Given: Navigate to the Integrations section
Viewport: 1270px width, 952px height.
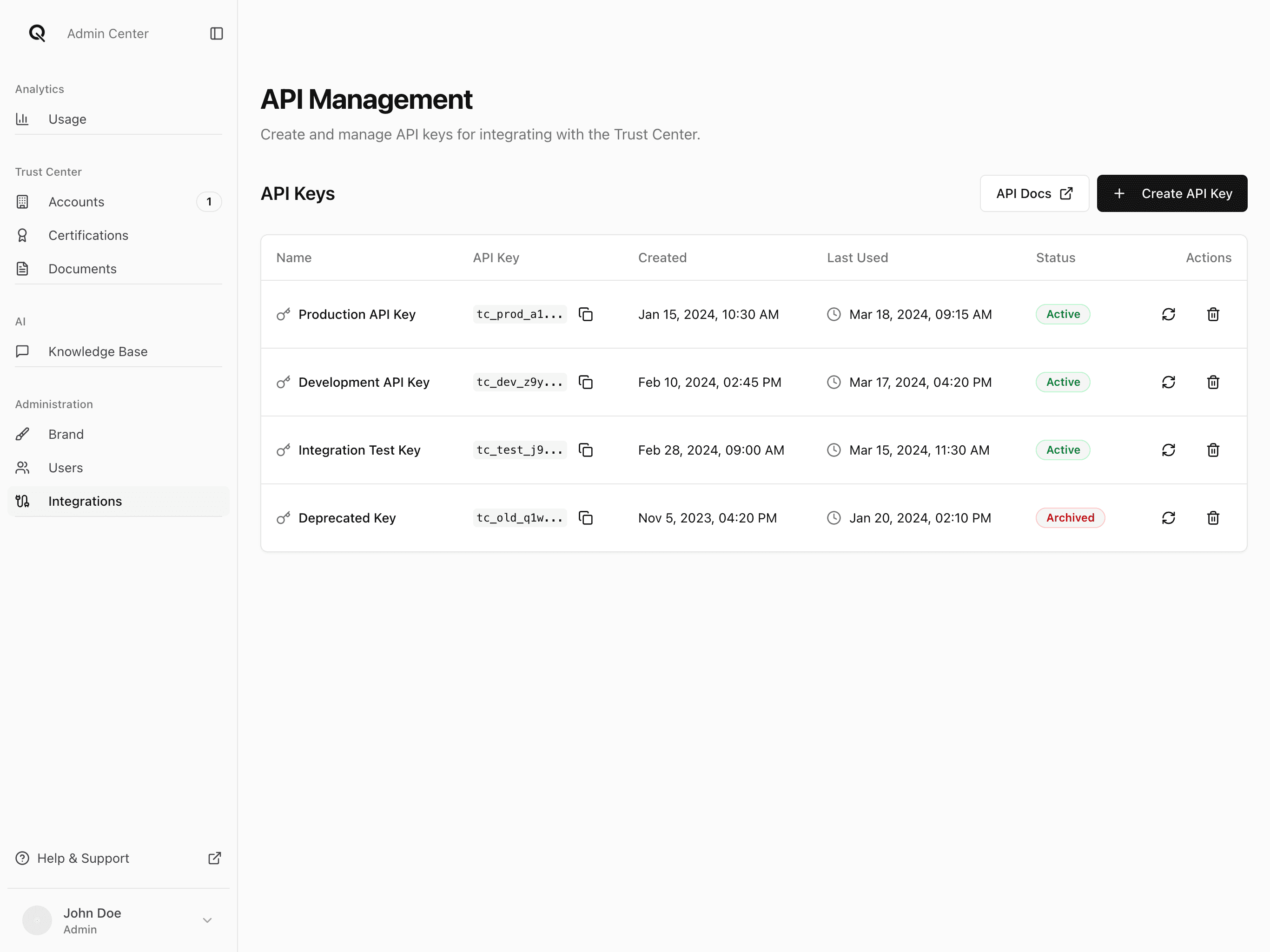Looking at the screenshot, I should tap(85, 501).
